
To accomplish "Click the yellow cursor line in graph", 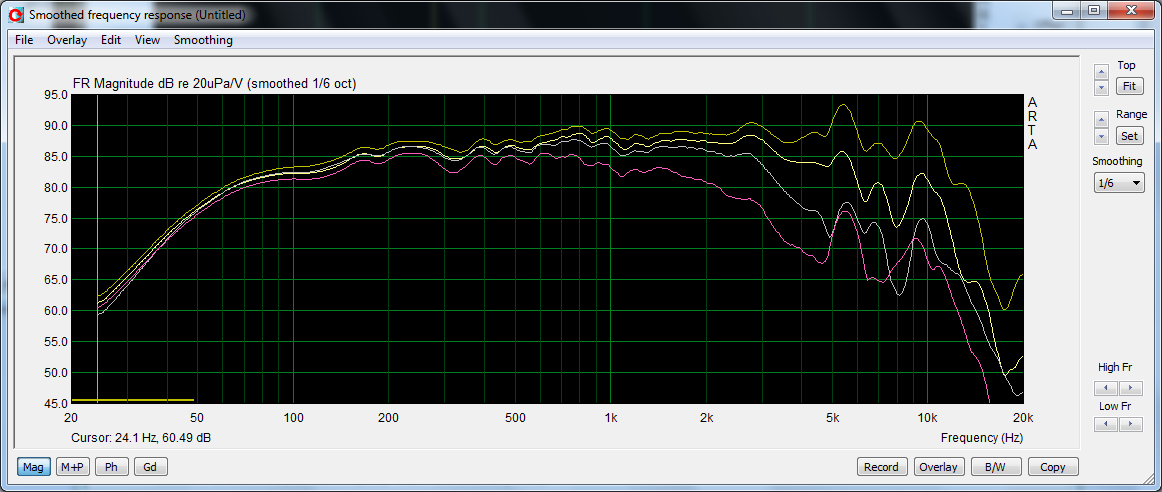I will [x=98, y=248].
